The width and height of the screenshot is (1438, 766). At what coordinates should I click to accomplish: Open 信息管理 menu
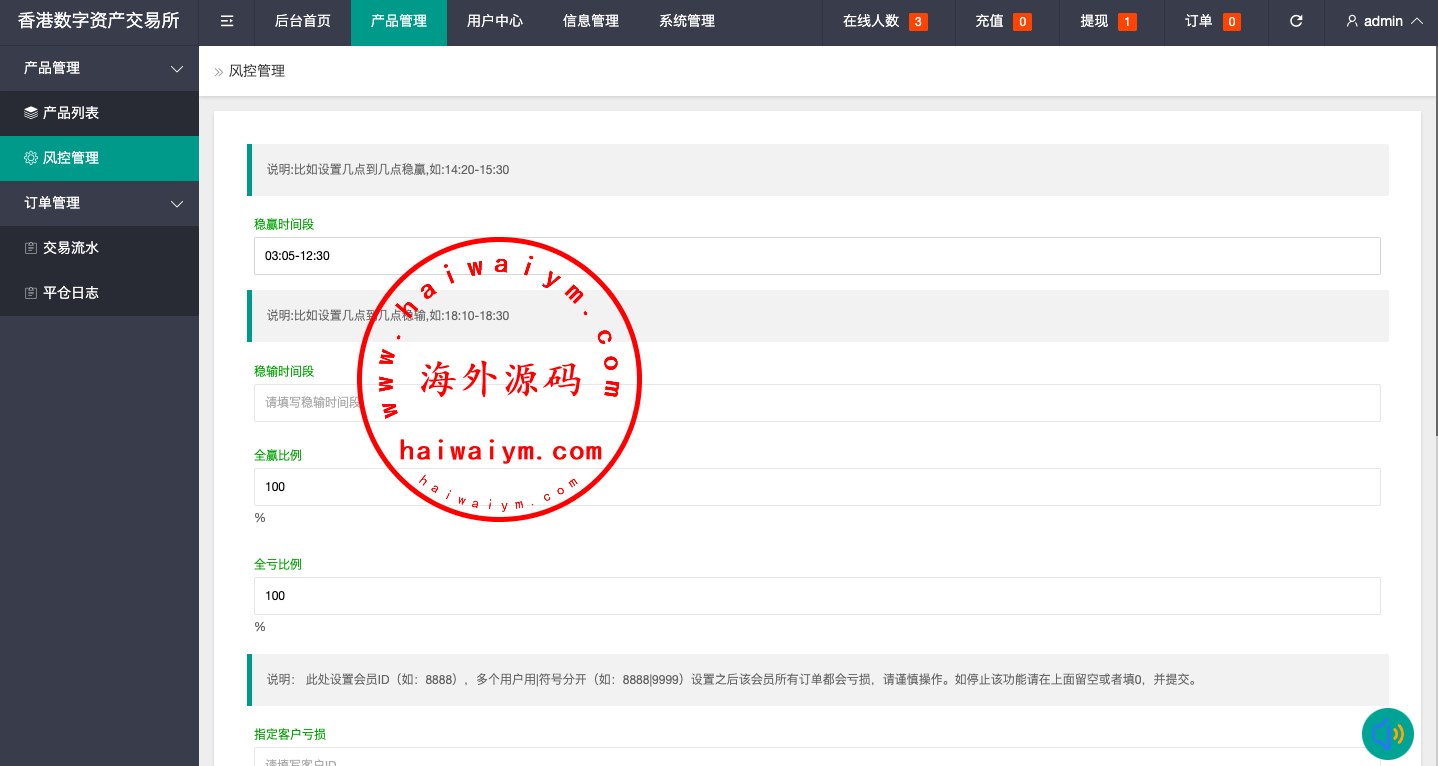point(591,21)
